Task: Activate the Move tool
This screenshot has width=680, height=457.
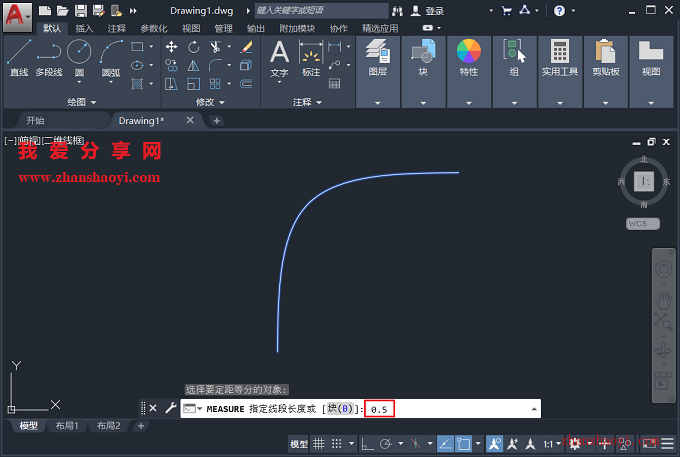Action: tap(171, 47)
